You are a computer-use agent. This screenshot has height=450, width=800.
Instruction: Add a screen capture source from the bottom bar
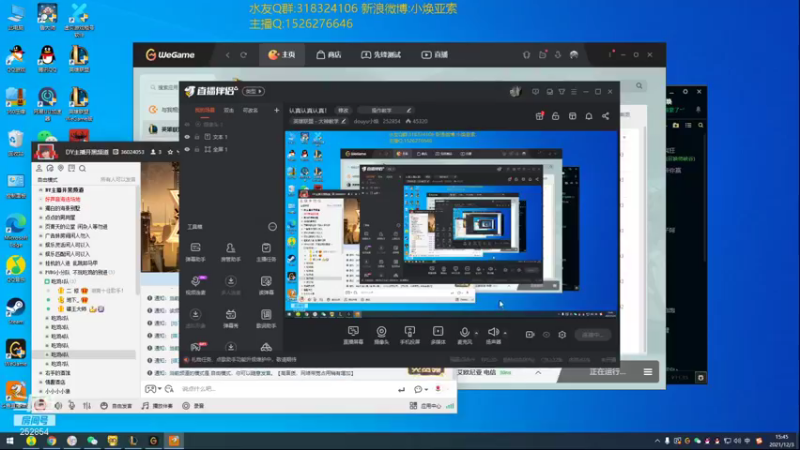353,335
